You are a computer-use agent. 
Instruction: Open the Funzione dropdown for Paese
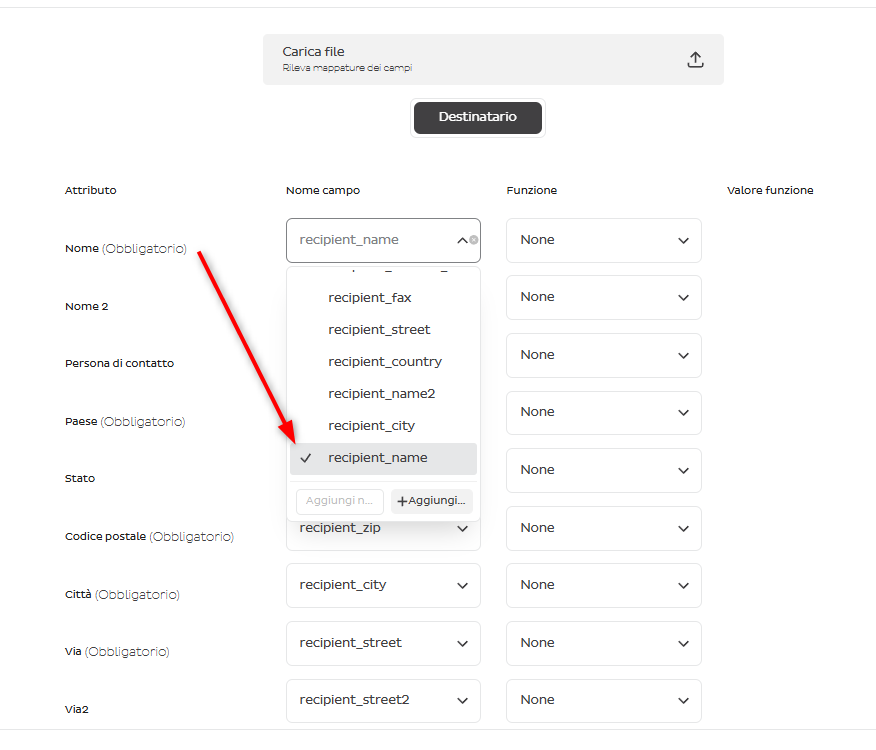[x=603, y=412]
